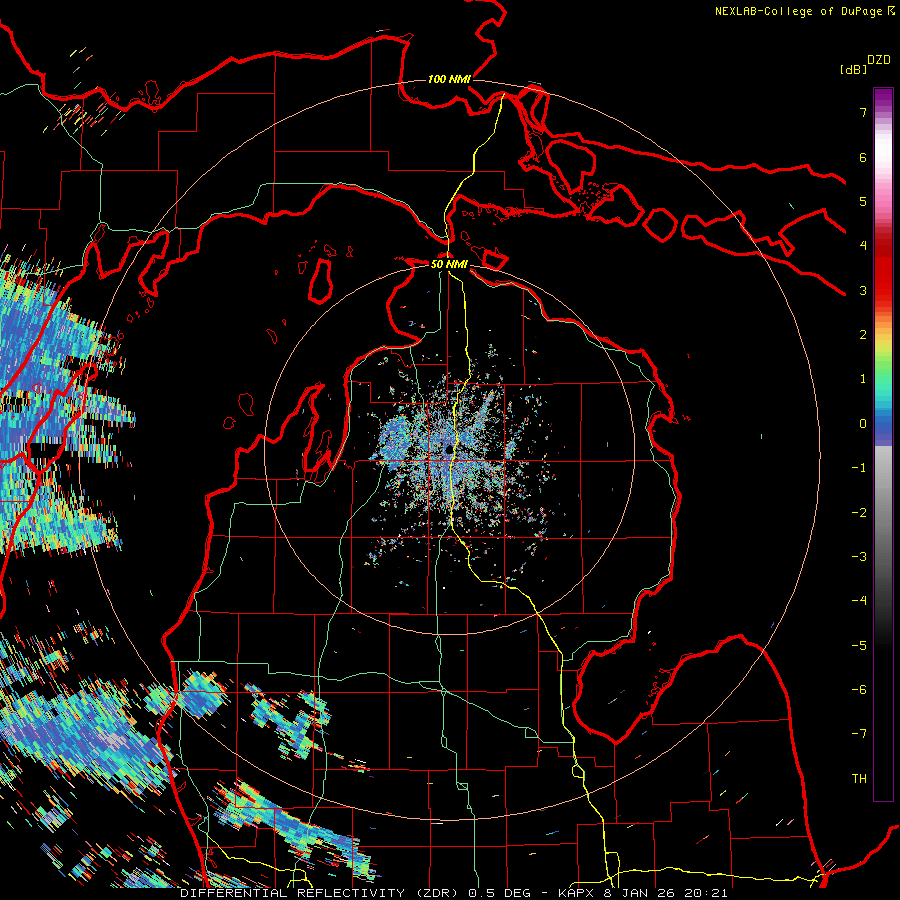Click the 3 value on the color scale

pyautogui.click(x=863, y=290)
